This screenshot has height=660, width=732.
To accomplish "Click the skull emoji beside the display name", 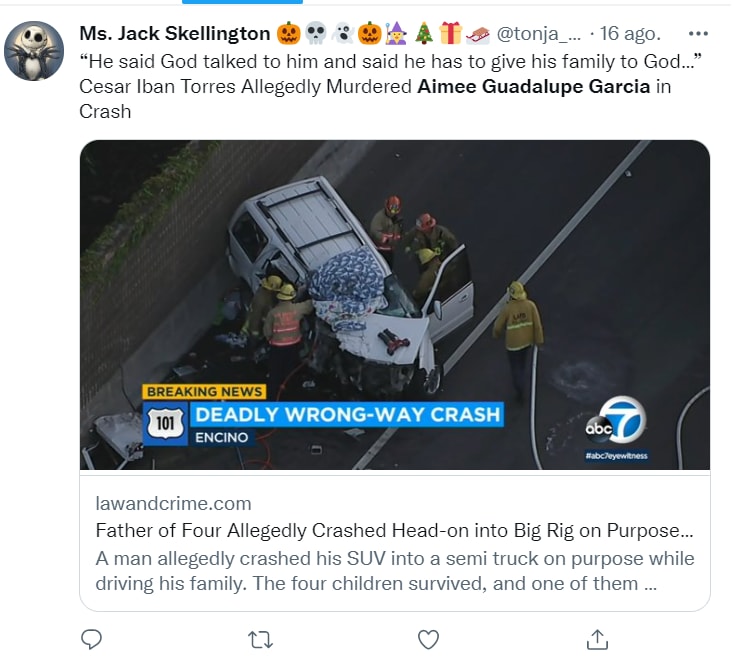I will [x=316, y=34].
